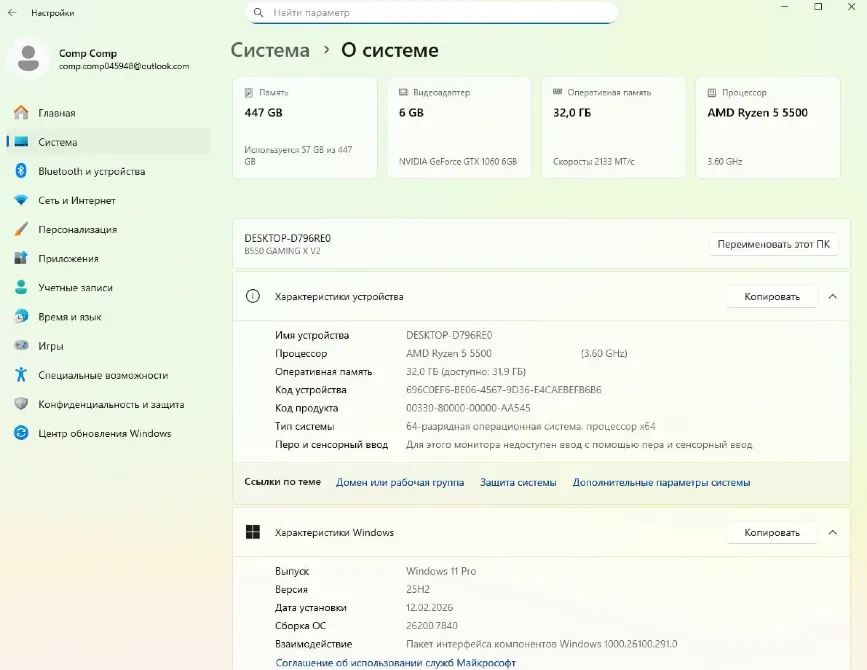Collapse the Windows characteristics section

click(831, 533)
